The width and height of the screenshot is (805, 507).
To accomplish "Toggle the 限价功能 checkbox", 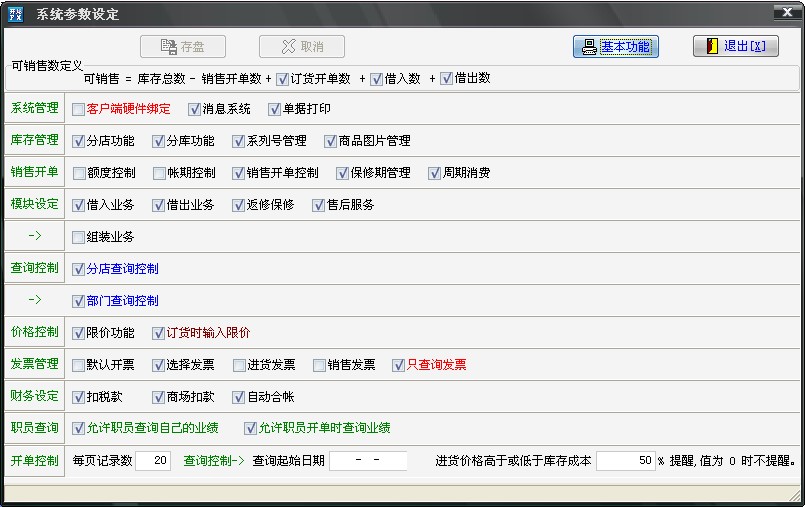I will (78, 333).
